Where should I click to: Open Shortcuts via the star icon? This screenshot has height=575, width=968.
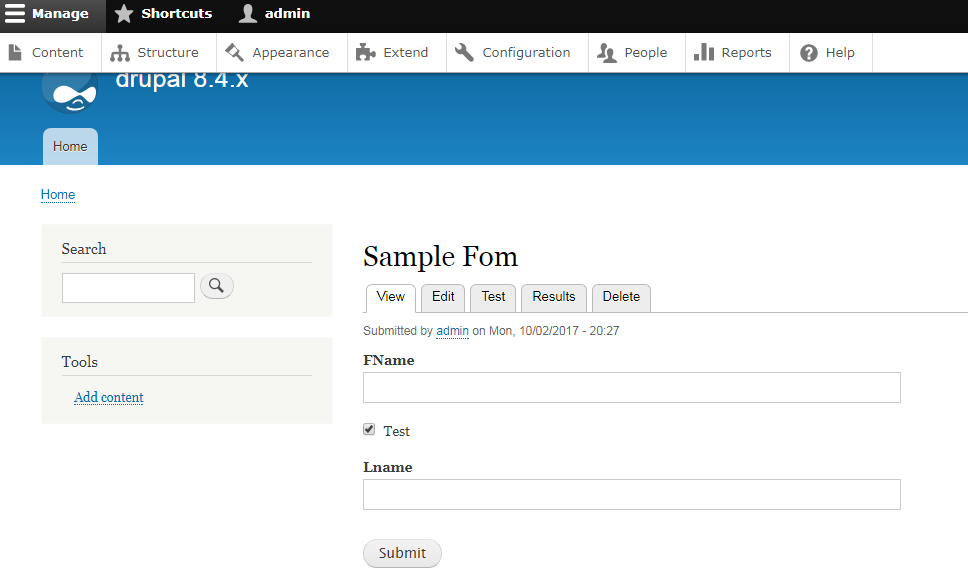pos(124,14)
